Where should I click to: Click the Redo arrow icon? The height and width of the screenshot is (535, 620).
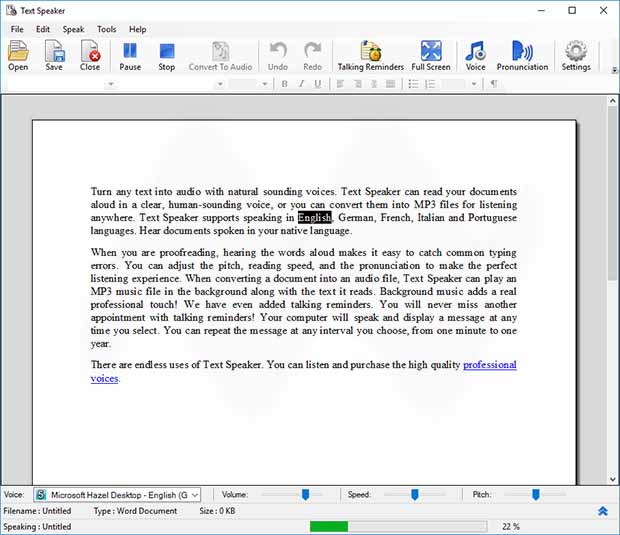312,56
